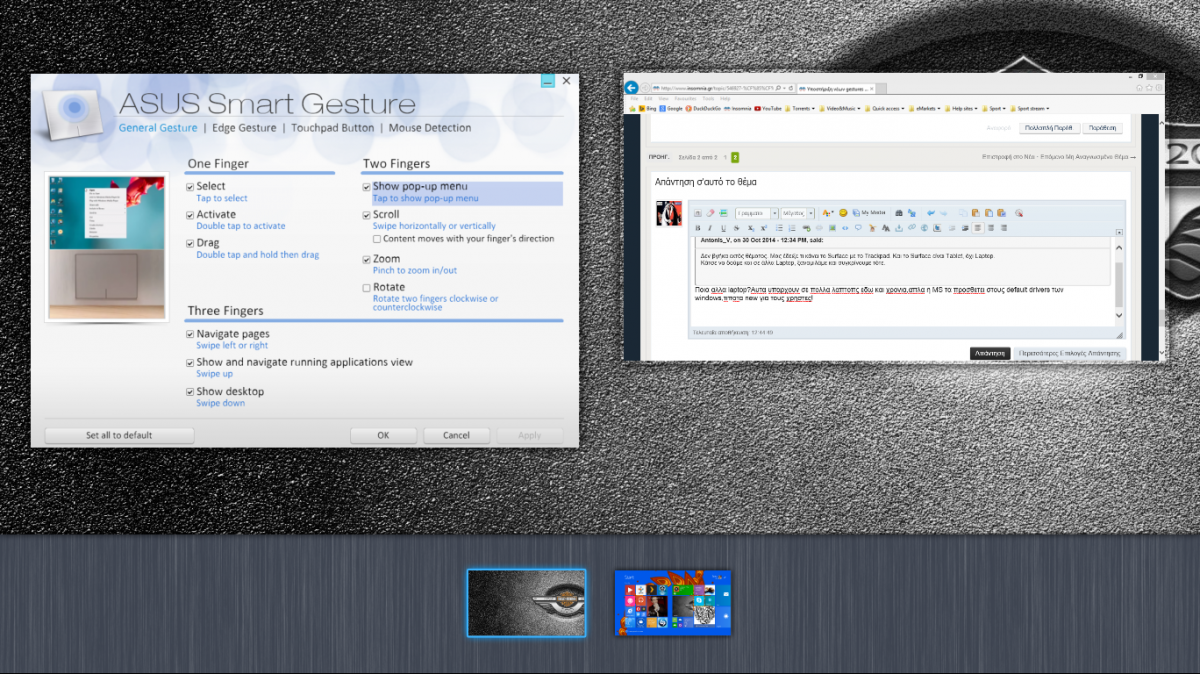Toggle Show and navigate running applications view
Screen dimensions: 1200x674
pyautogui.click(x=190, y=363)
